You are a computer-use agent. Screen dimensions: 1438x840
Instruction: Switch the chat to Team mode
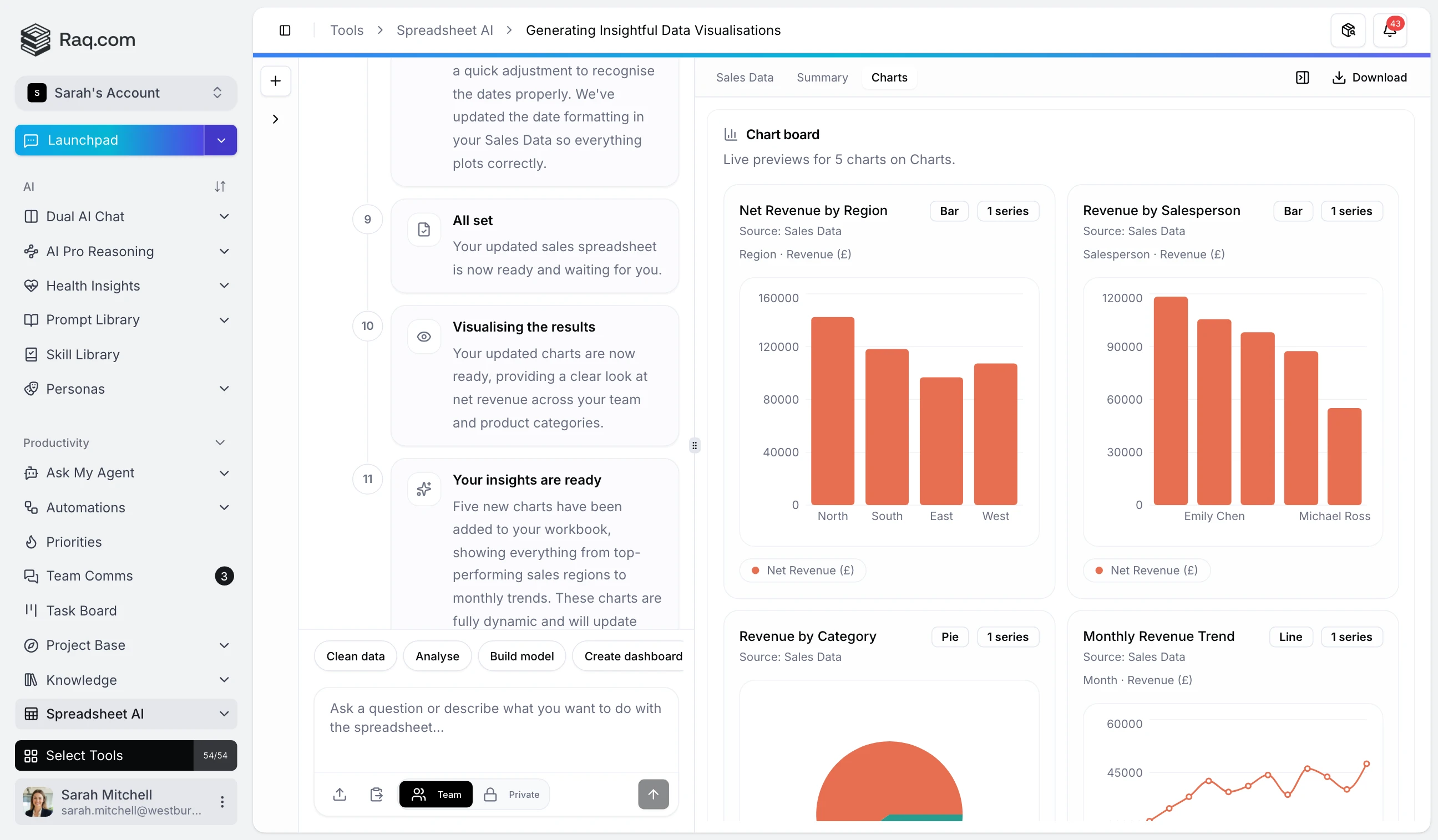coord(436,794)
